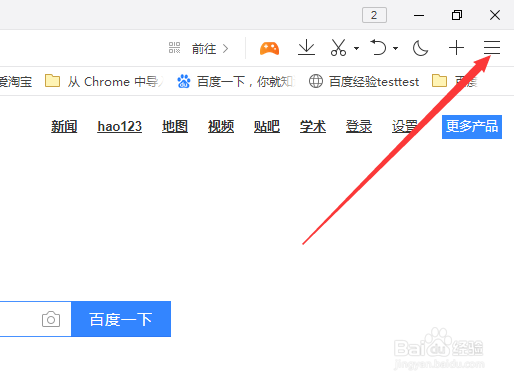Click the tab count box showing 2
This screenshot has width=514, height=383.
[374, 15]
